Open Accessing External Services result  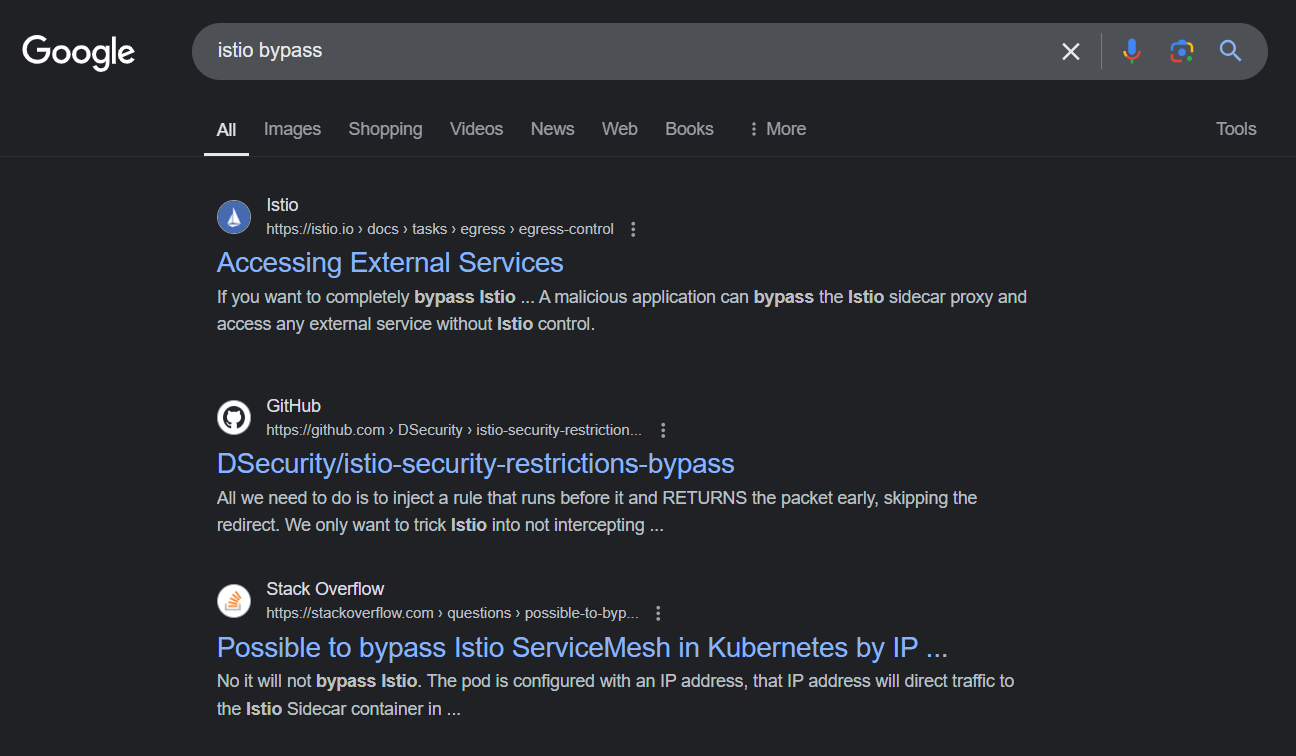click(390, 262)
